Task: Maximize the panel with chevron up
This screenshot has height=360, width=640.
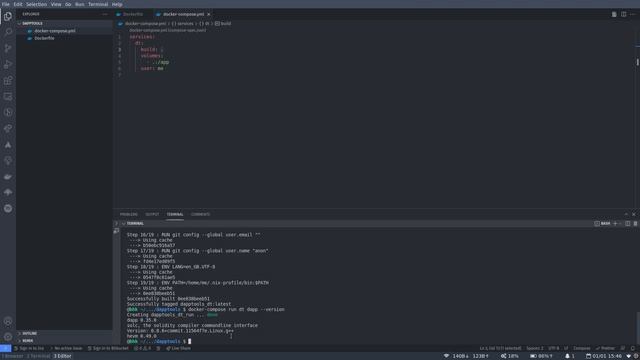Action: pos(626,214)
